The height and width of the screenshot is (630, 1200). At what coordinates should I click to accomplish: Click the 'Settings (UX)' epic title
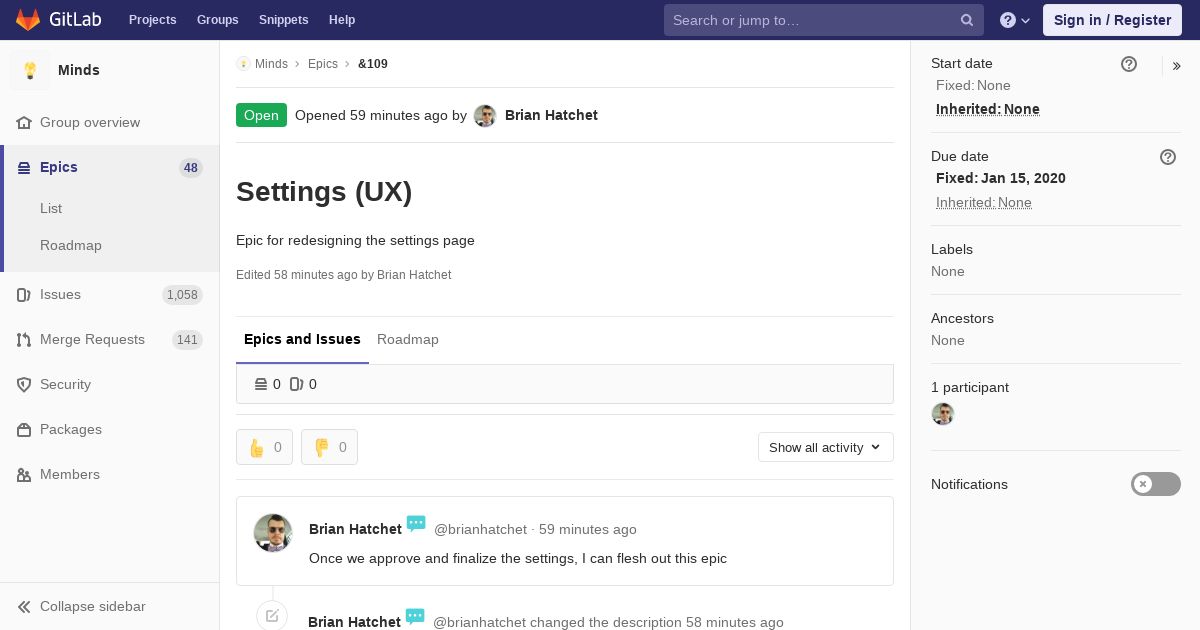point(324,191)
